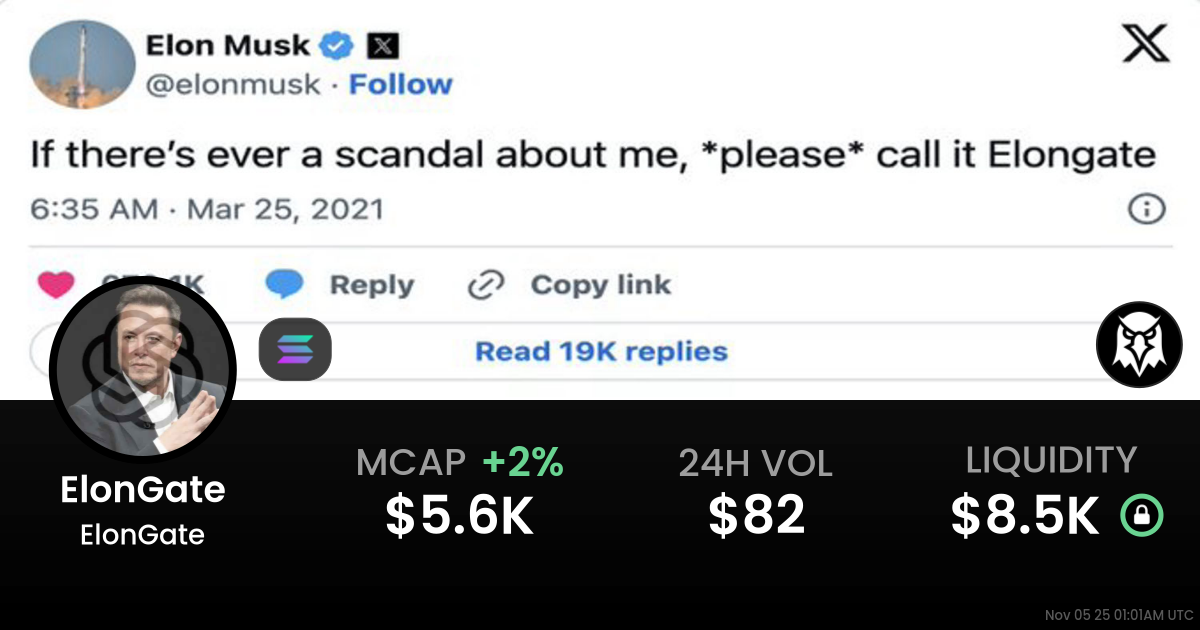The width and height of the screenshot is (1200, 630).
Task: Click the @elonmusk handle
Action: (233, 84)
